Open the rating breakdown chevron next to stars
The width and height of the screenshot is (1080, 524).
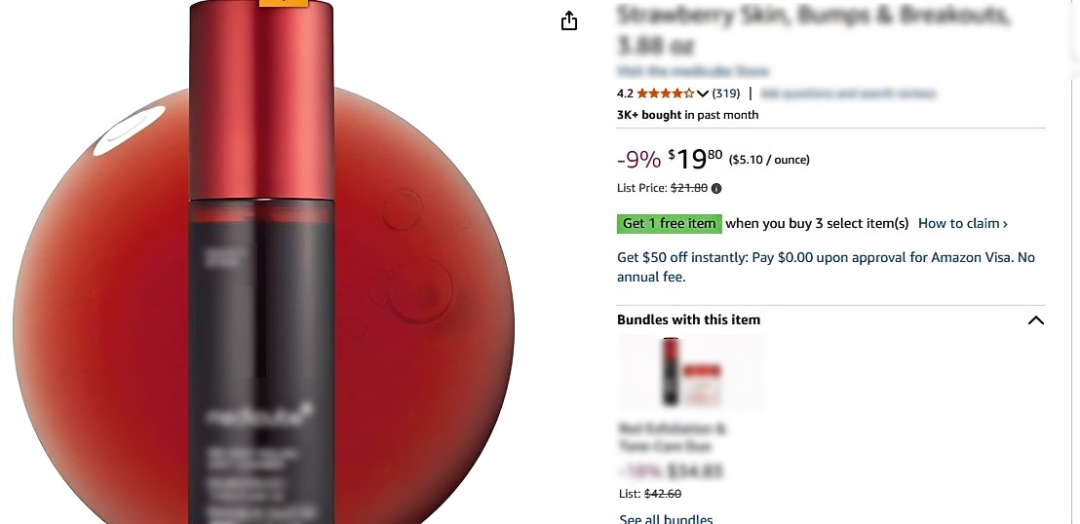(703, 94)
